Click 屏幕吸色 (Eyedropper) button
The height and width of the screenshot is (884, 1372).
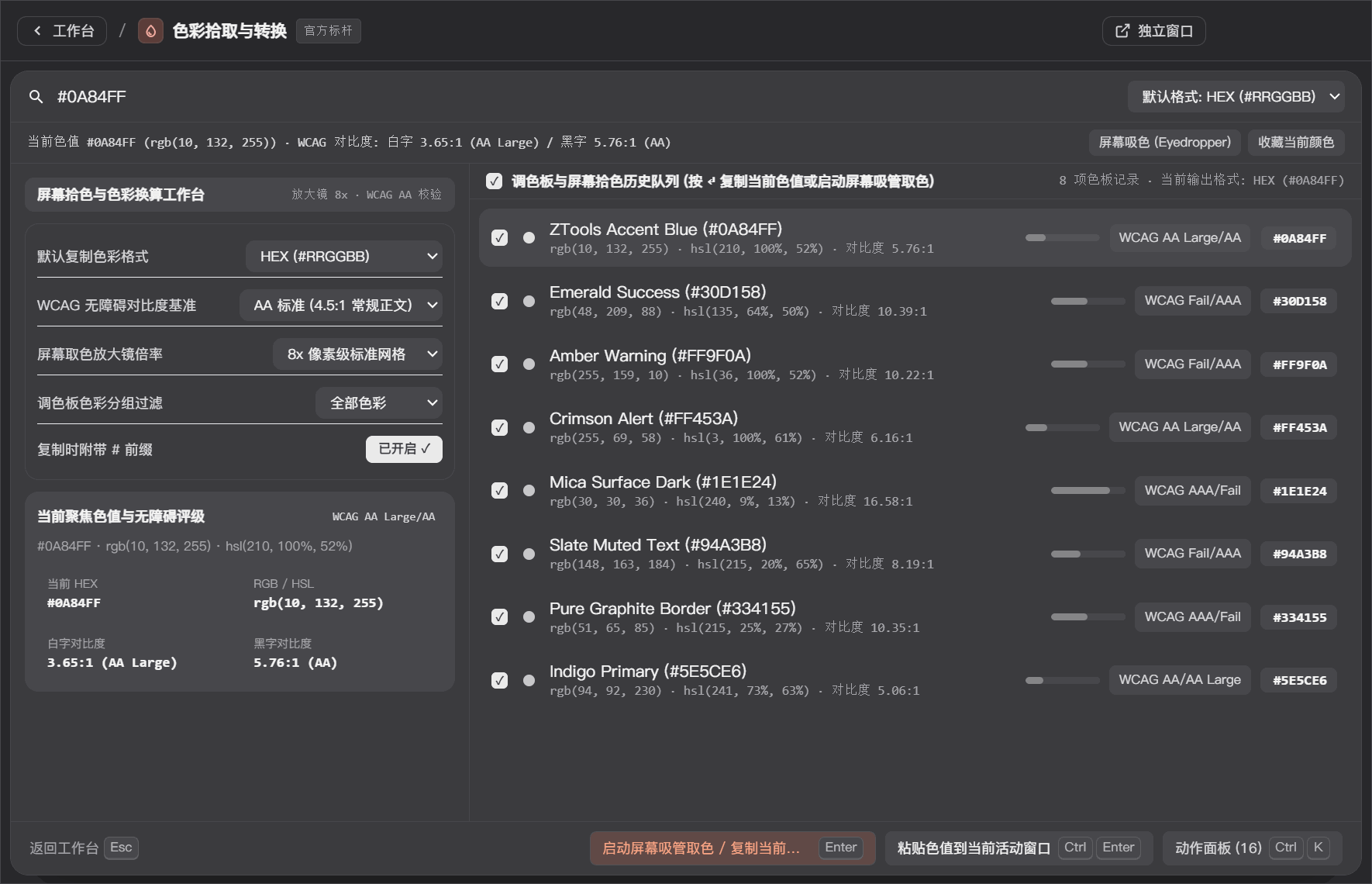click(1164, 143)
